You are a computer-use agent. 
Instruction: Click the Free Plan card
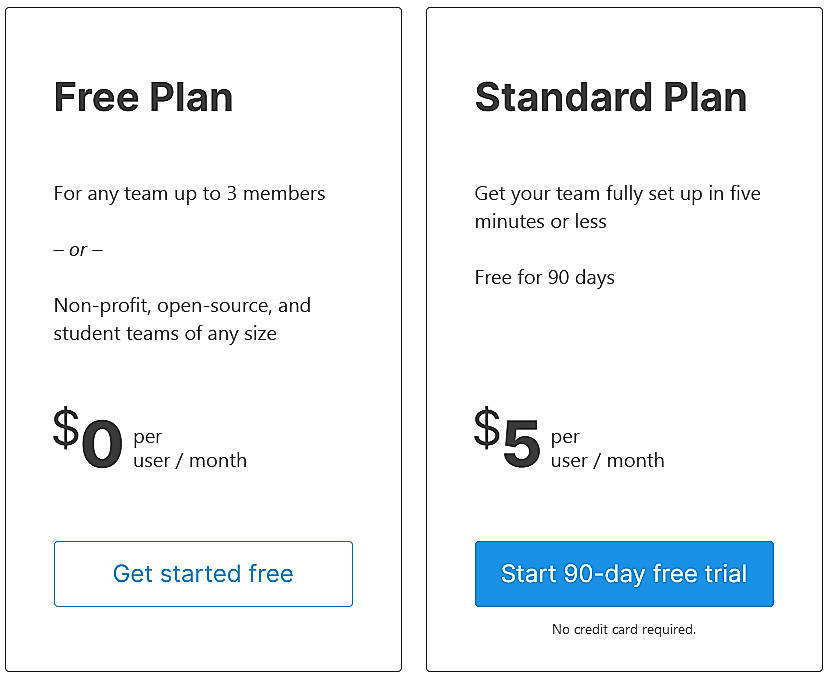click(202, 340)
